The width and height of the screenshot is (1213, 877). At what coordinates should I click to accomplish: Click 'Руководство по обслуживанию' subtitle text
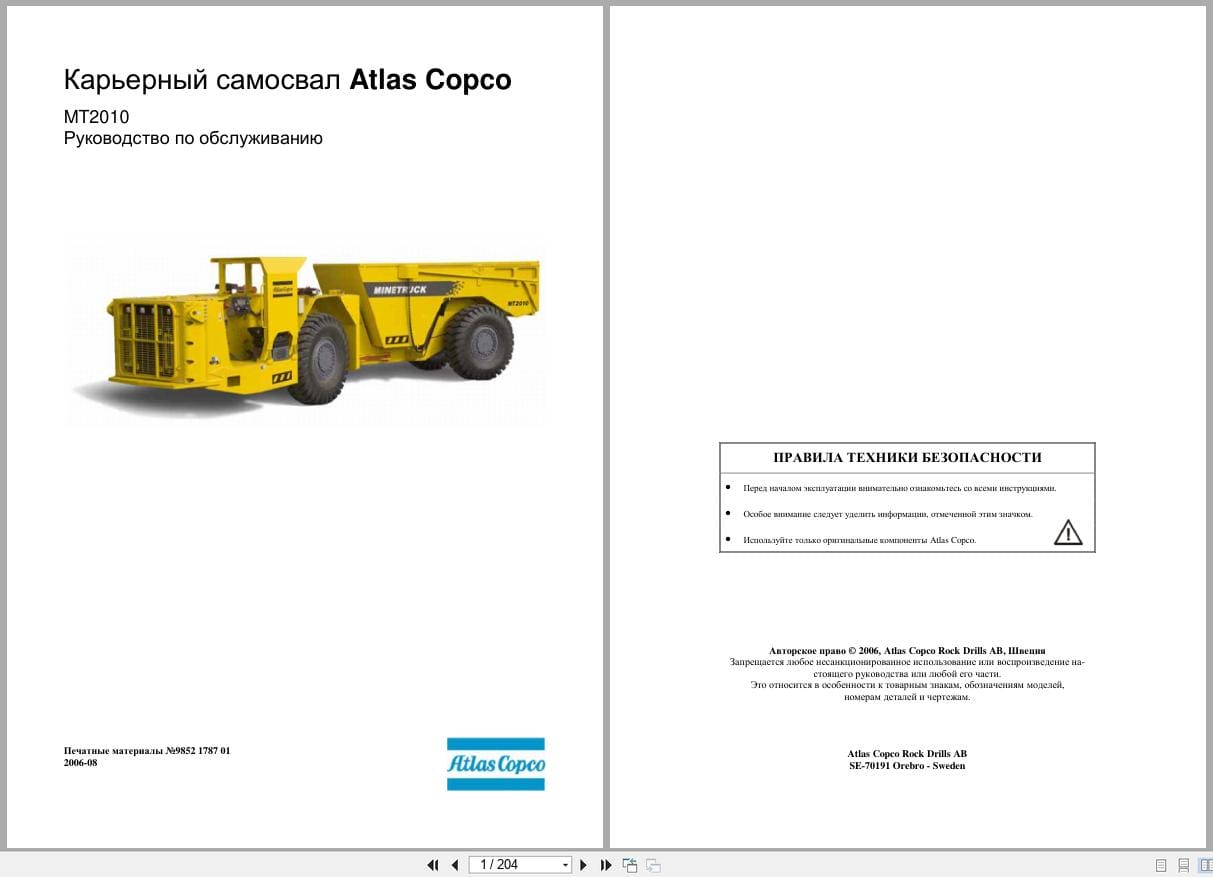[193, 139]
